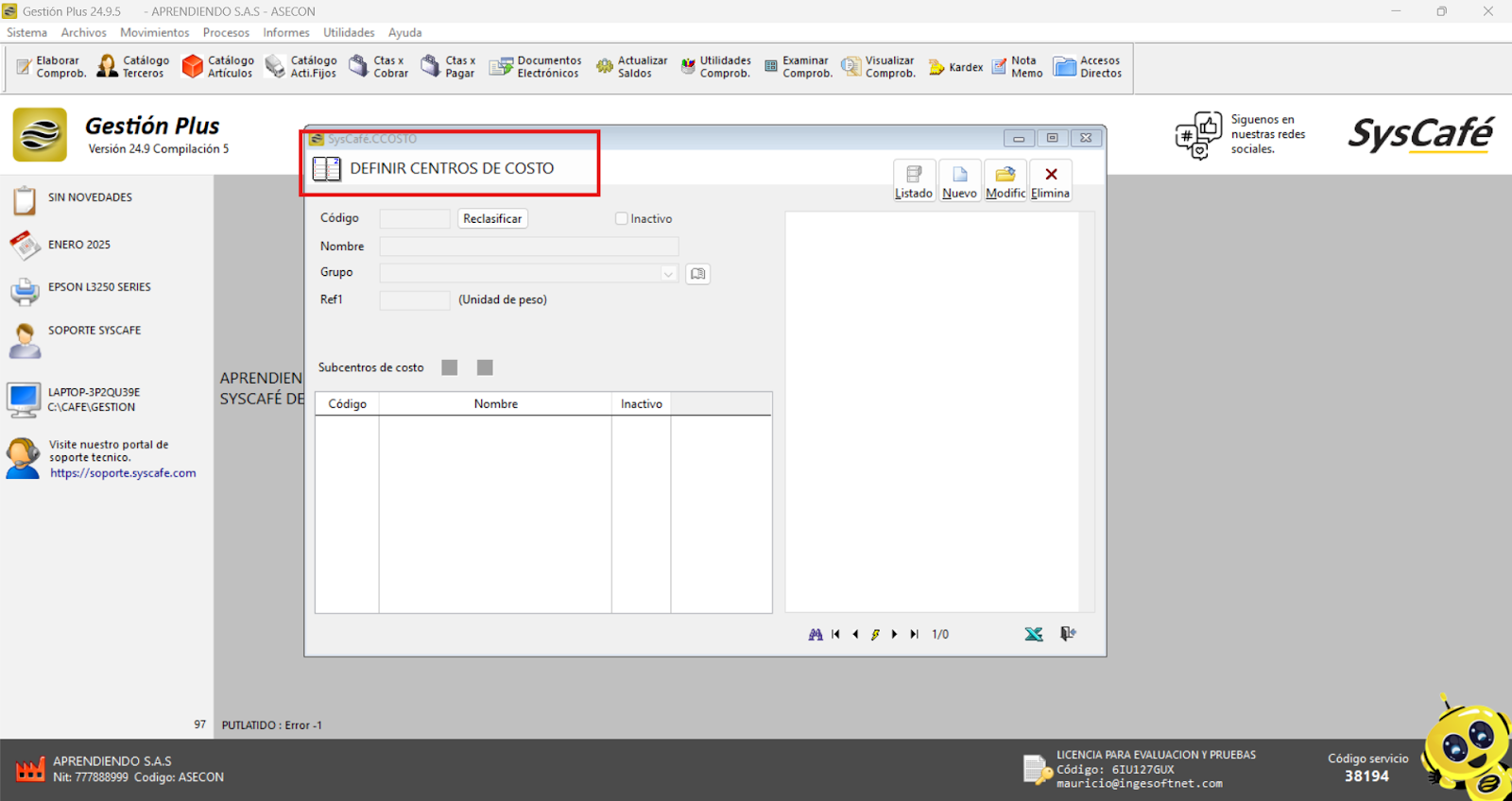Toggle the Inactivo checkbox

click(622, 219)
